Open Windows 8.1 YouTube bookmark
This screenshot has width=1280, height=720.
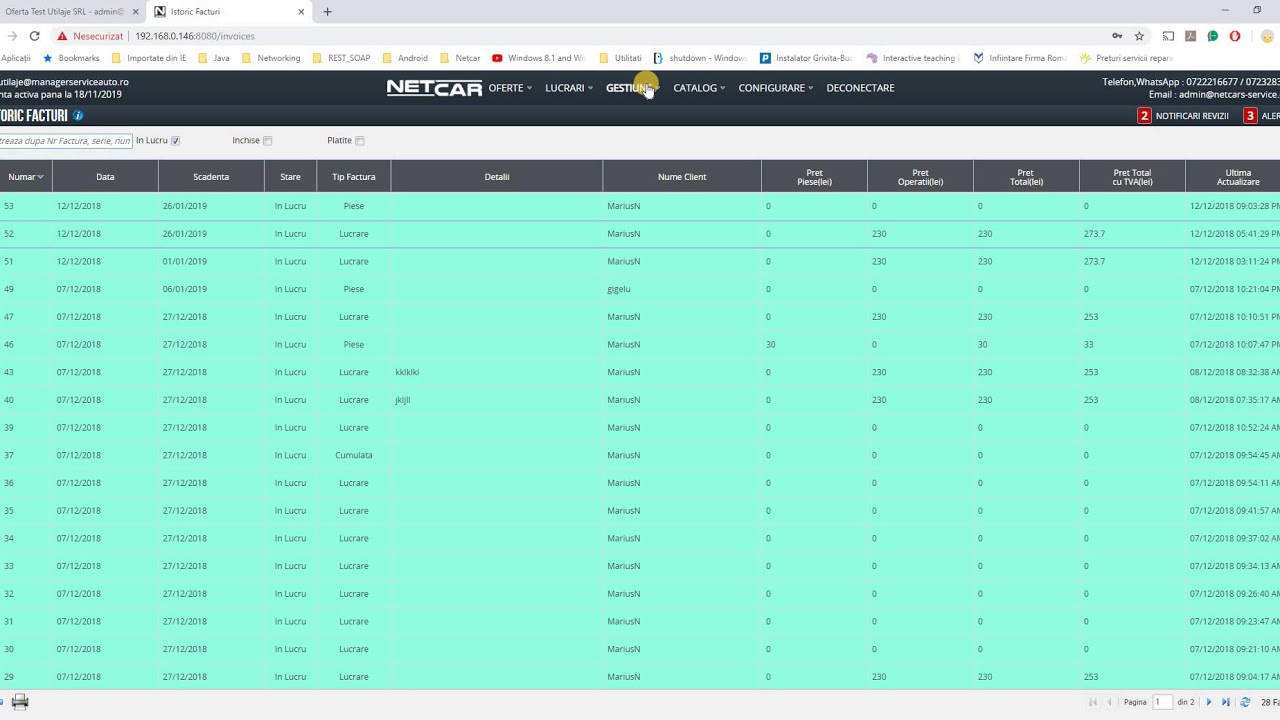point(539,58)
